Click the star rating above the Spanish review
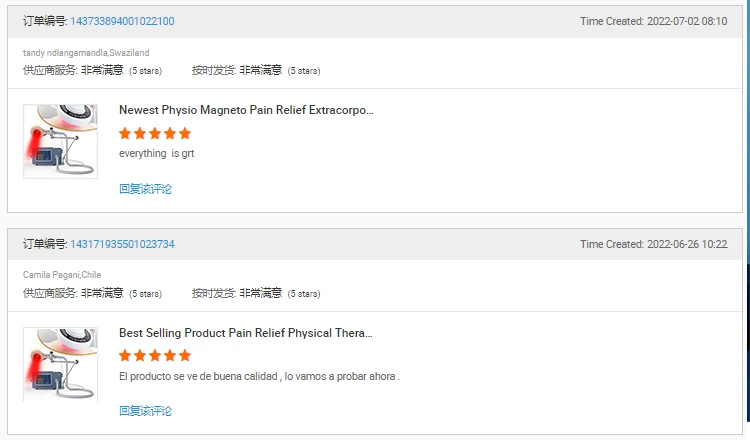 pos(154,356)
